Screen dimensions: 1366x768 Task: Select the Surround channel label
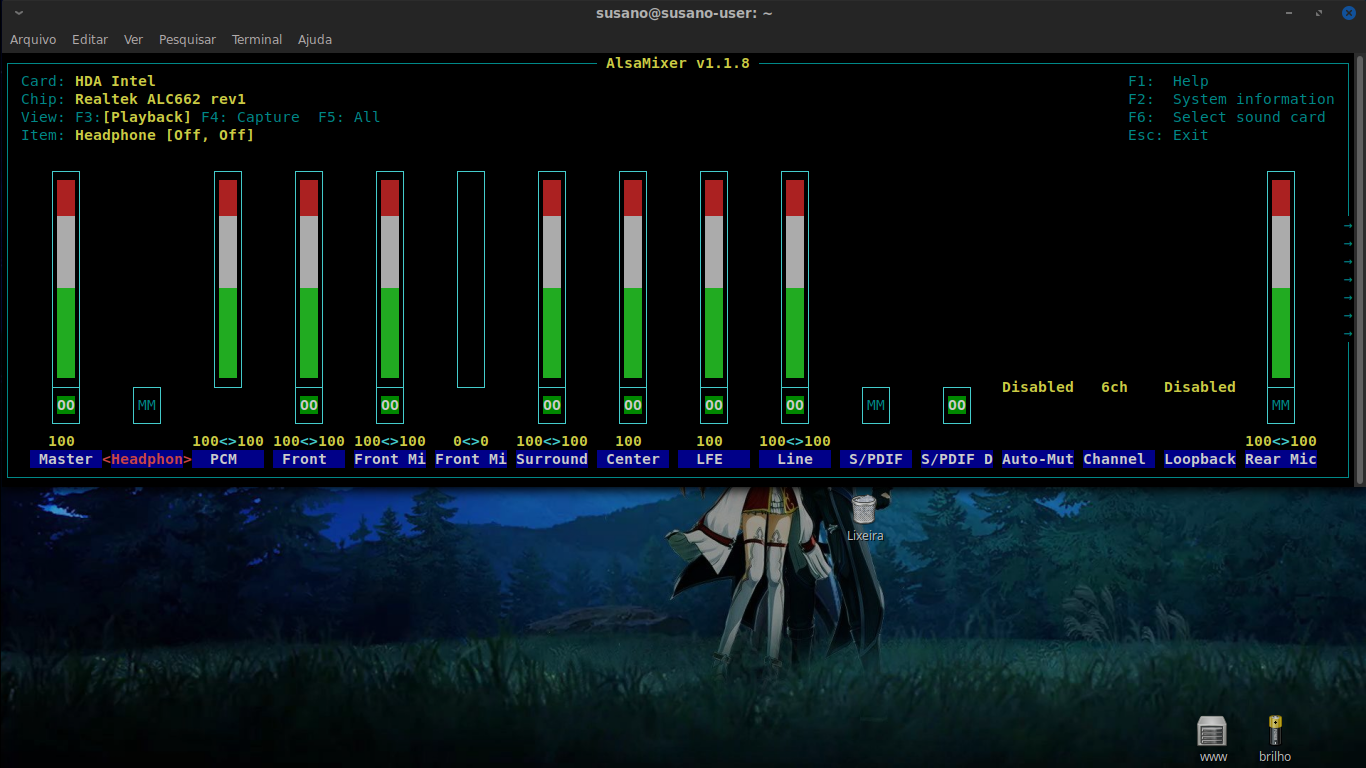(x=552, y=459)
